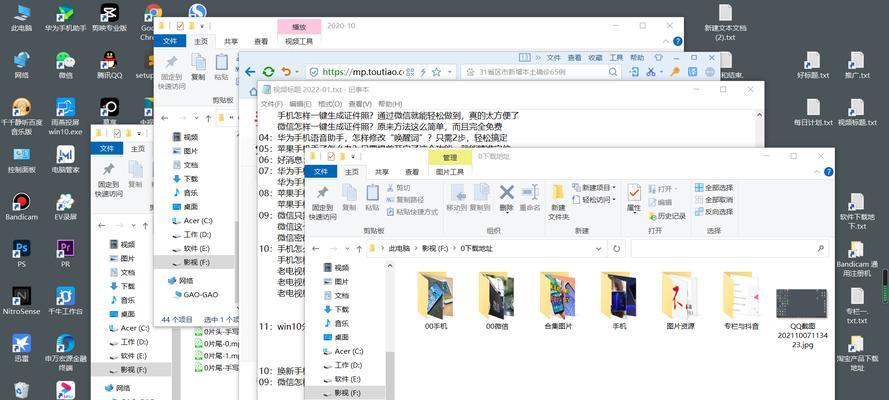Open EV录屏 desktop icon
Image resolution: width=889 pixels, height=400 pixels.
(x=65, y=207)
